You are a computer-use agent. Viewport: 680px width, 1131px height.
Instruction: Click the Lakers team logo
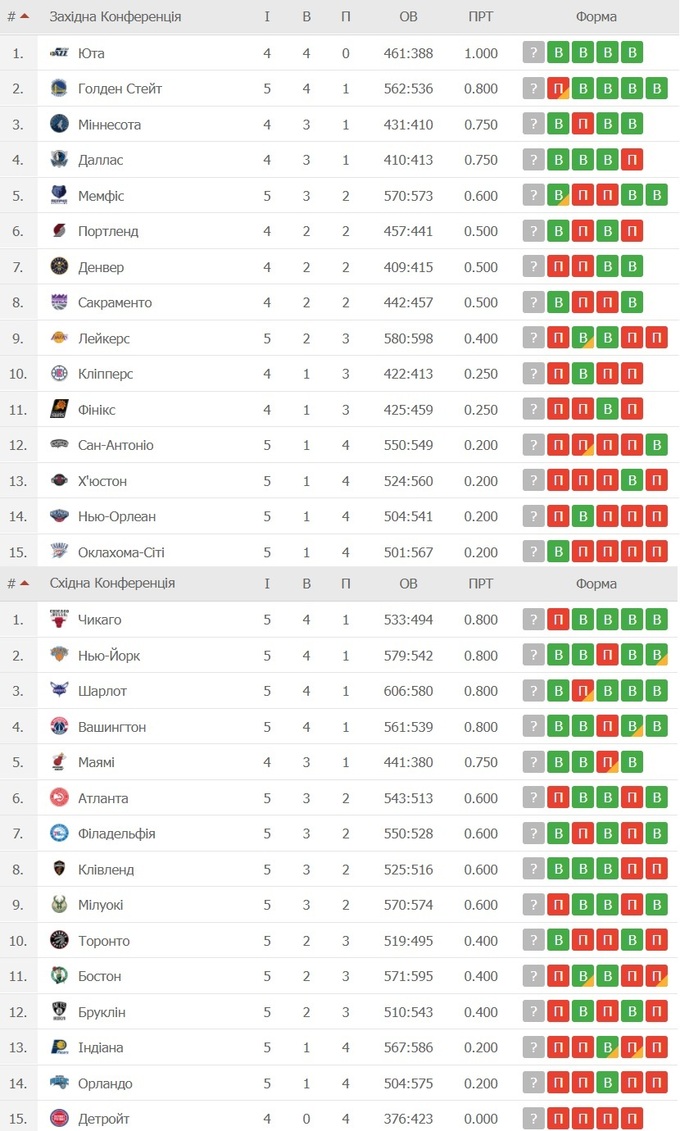(x=59, y=338)
